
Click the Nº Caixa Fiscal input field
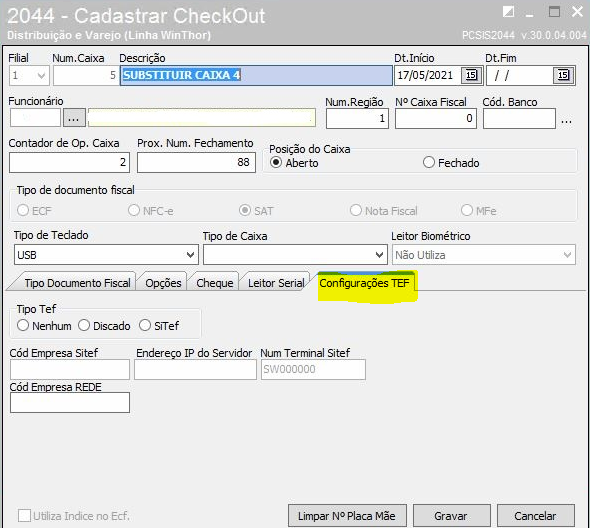(x=436, y=119)
